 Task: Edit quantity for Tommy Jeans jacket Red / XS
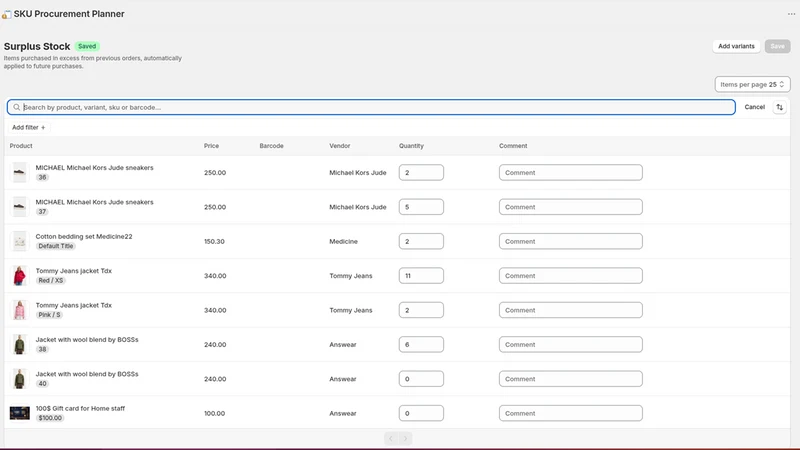pos(421,276)
